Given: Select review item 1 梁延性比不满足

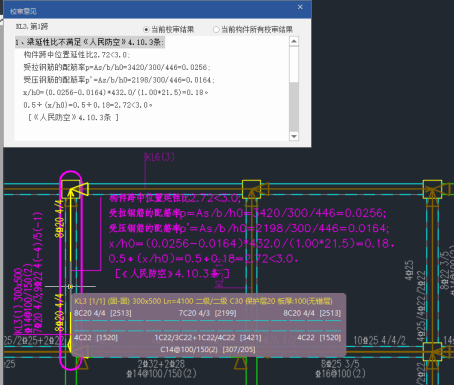Looking at the screenshot, I should [90, 42].
